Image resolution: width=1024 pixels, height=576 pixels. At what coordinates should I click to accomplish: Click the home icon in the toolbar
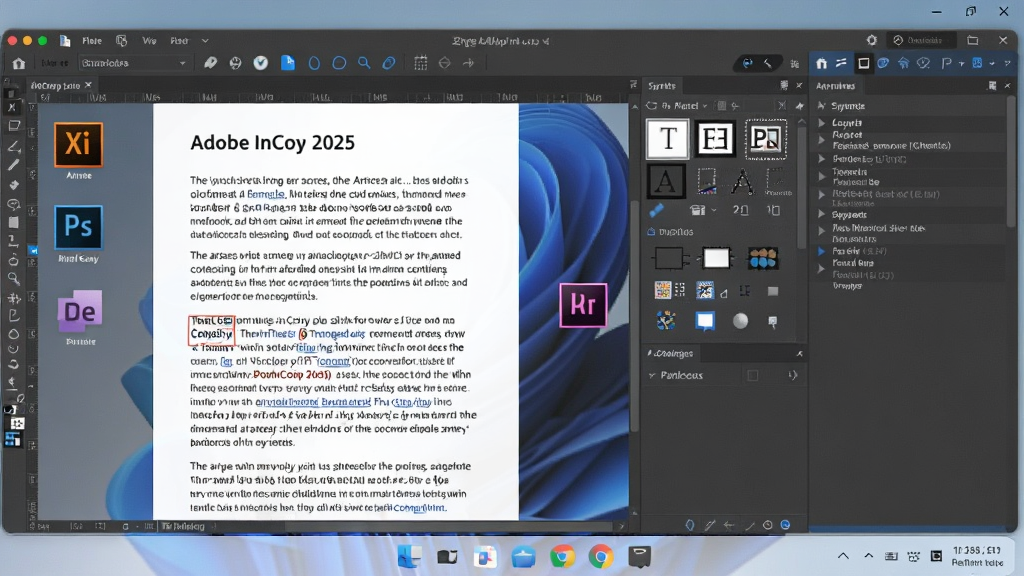[x=18, y=63]
